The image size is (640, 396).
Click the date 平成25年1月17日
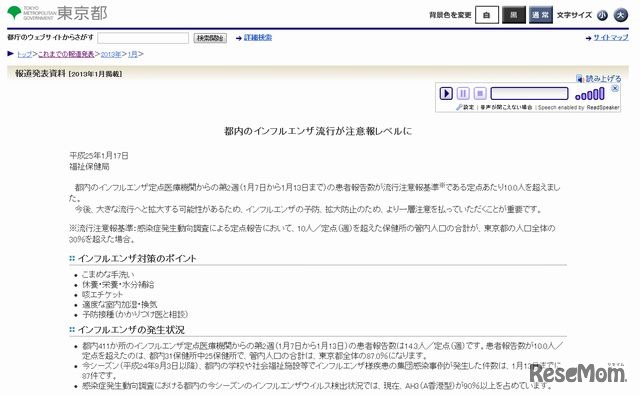pyautogui.click(x=99, y=156)
